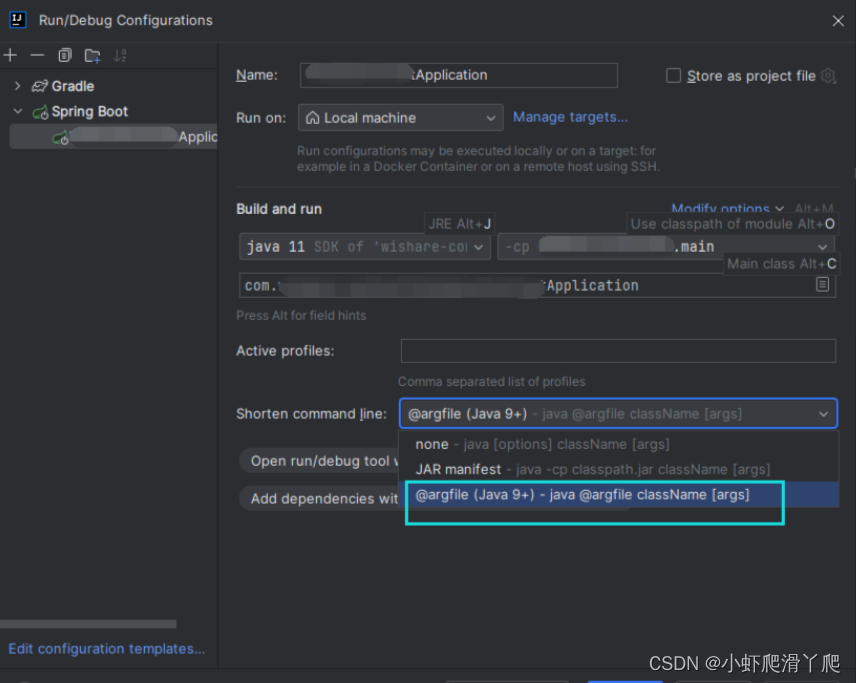The height and width of the screenshot is (683, 856).
Task: Remove configuration with minus icon
Action: pyautogui.click(x=37, y=55)
